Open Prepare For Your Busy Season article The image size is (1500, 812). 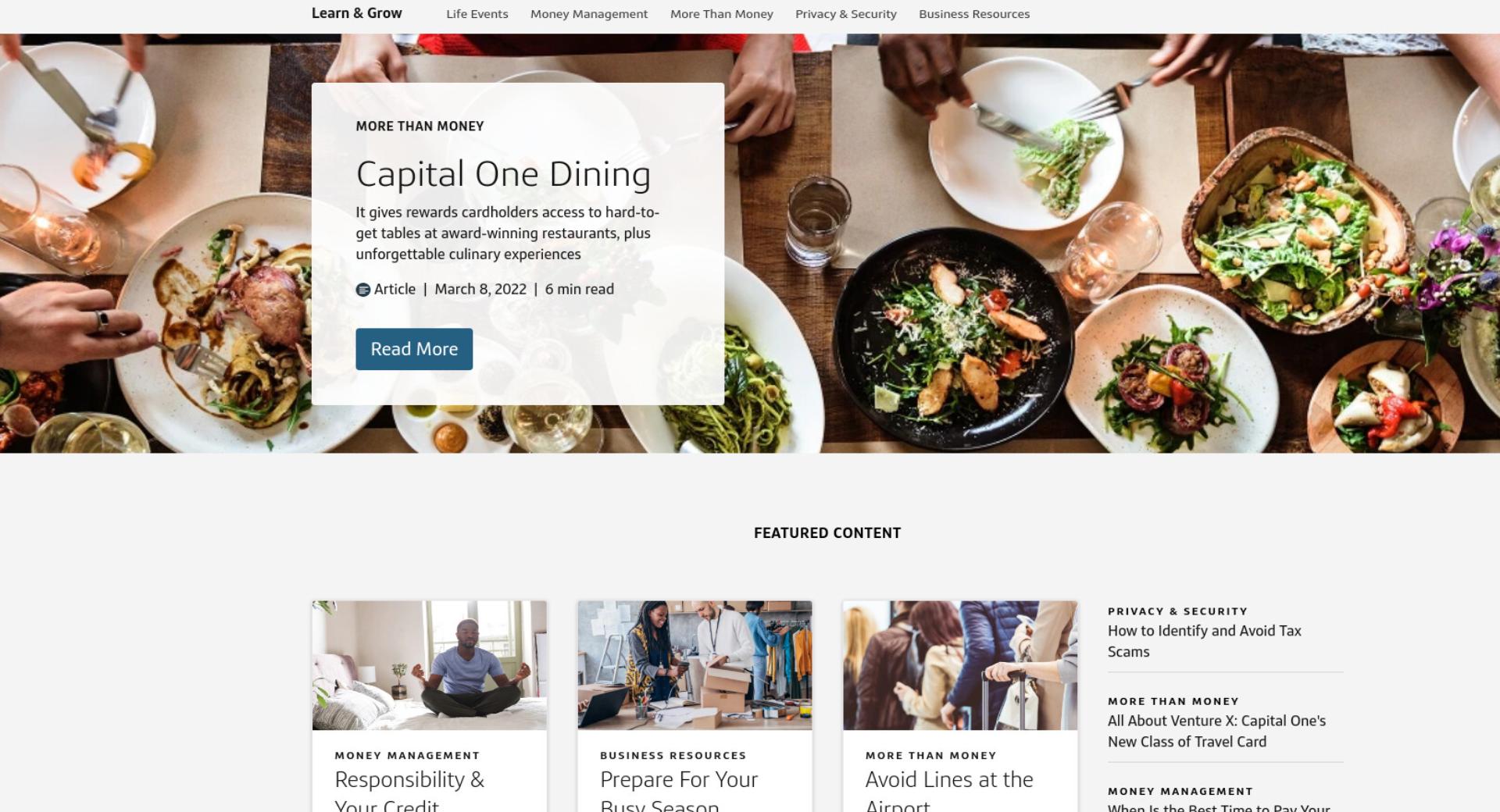(679, 790)
